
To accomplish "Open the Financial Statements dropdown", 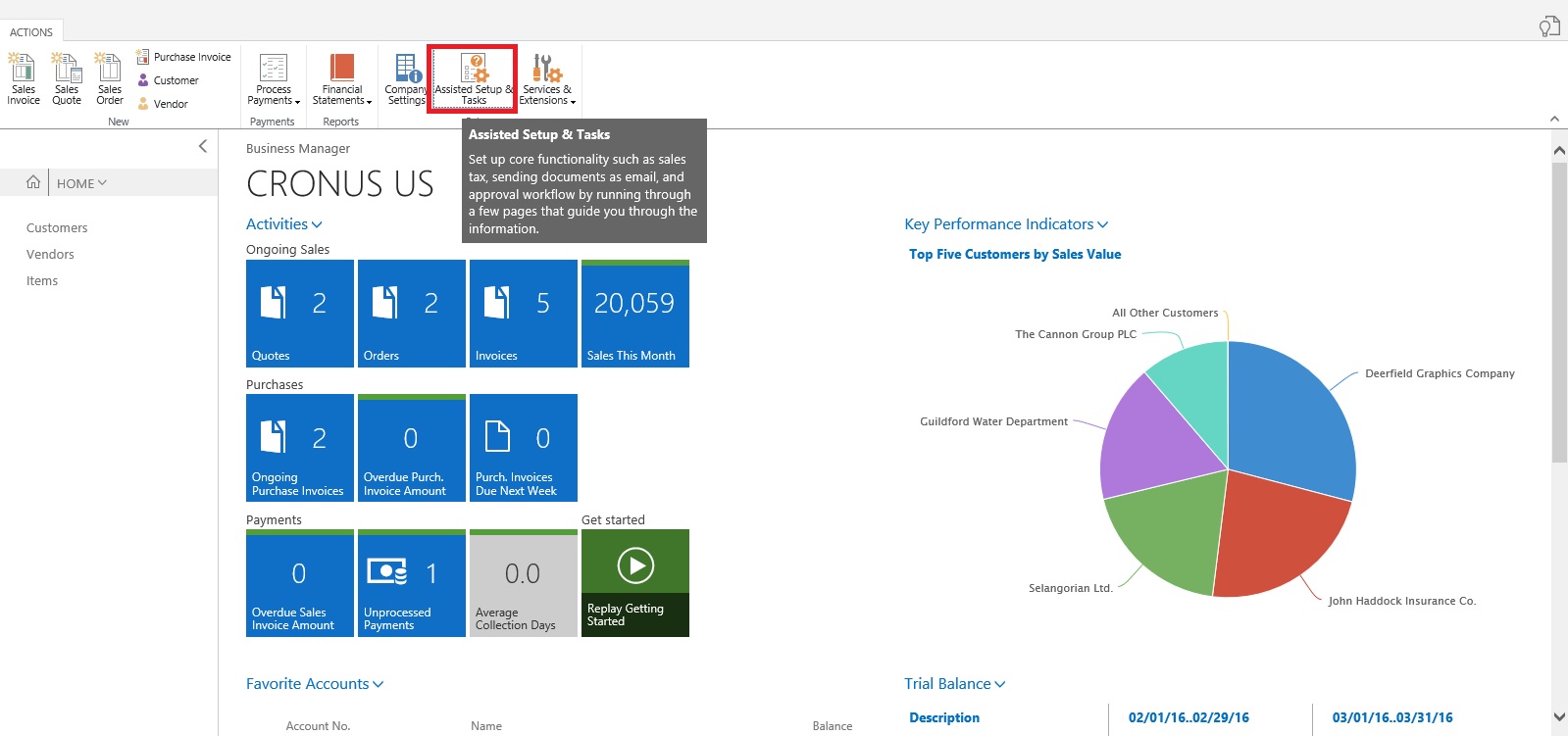I will [x=342, y=79].
